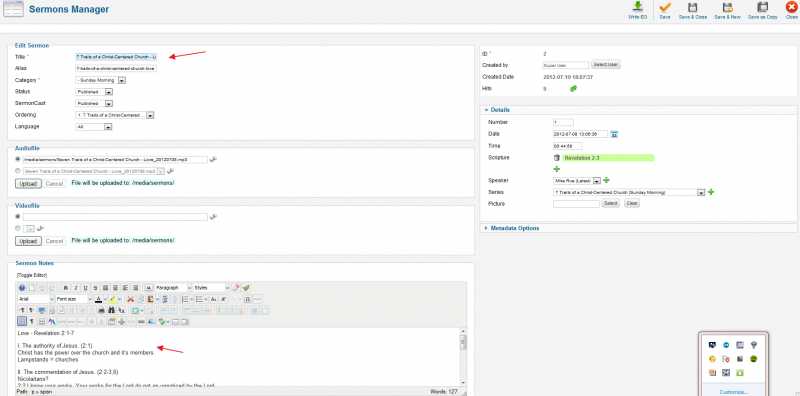Add a new speaker with the green plus

pyautogui.click(x=606, y=180)
